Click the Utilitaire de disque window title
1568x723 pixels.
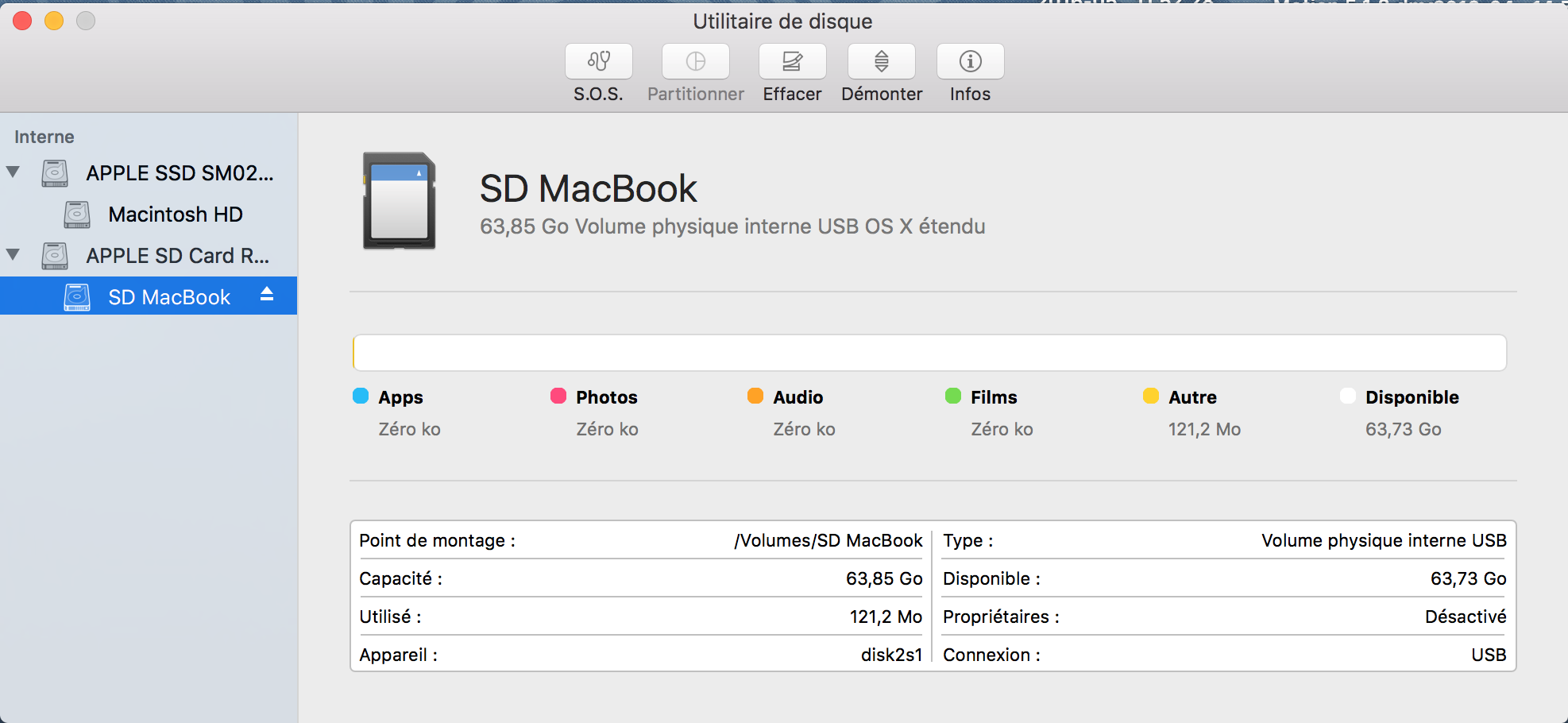(x=782, y=21)
